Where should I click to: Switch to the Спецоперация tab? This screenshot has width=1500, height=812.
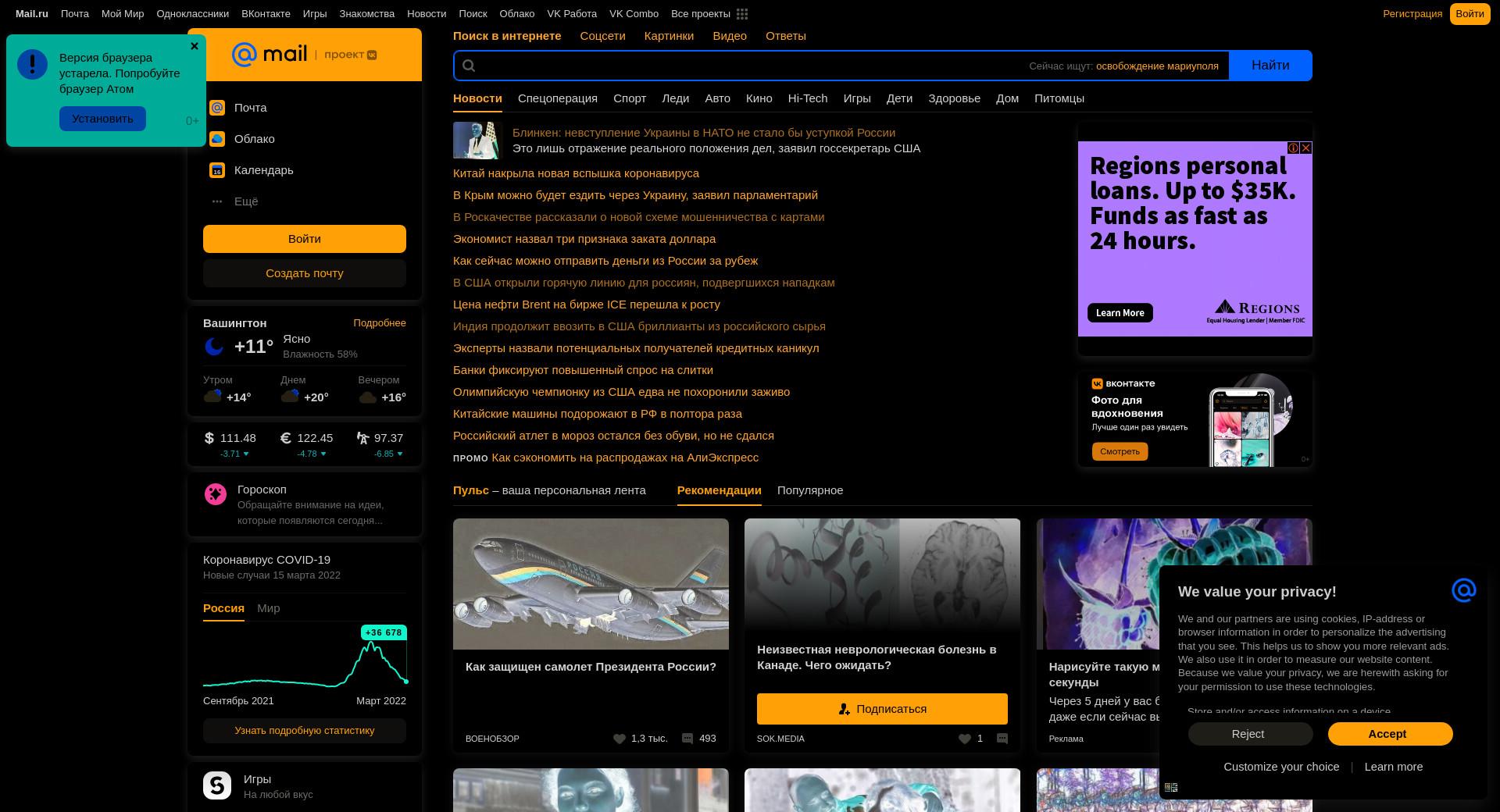(x=558, y=98)
